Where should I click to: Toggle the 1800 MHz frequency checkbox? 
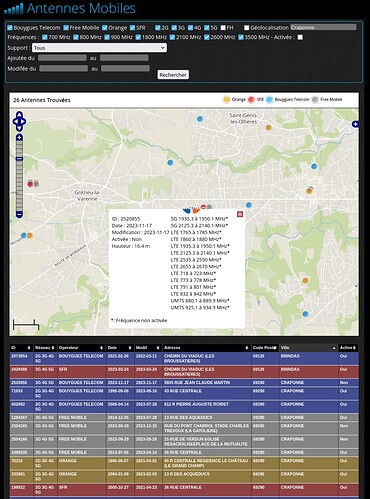pos(138,37)
